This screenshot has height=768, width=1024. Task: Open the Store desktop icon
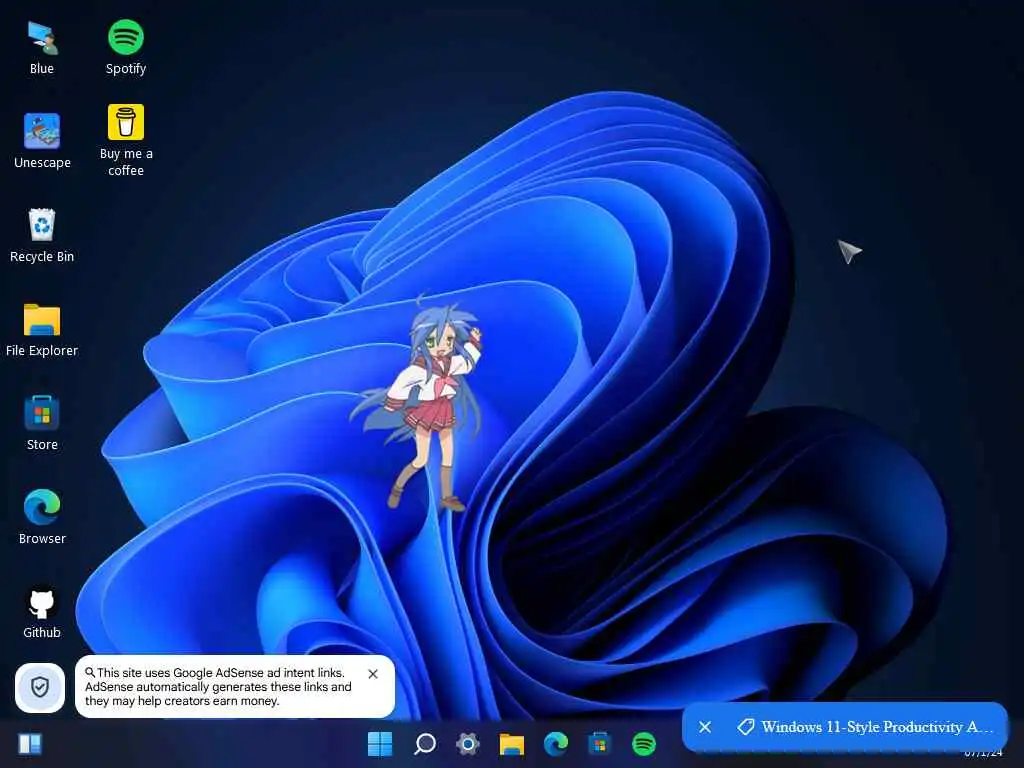pos(42,423)
